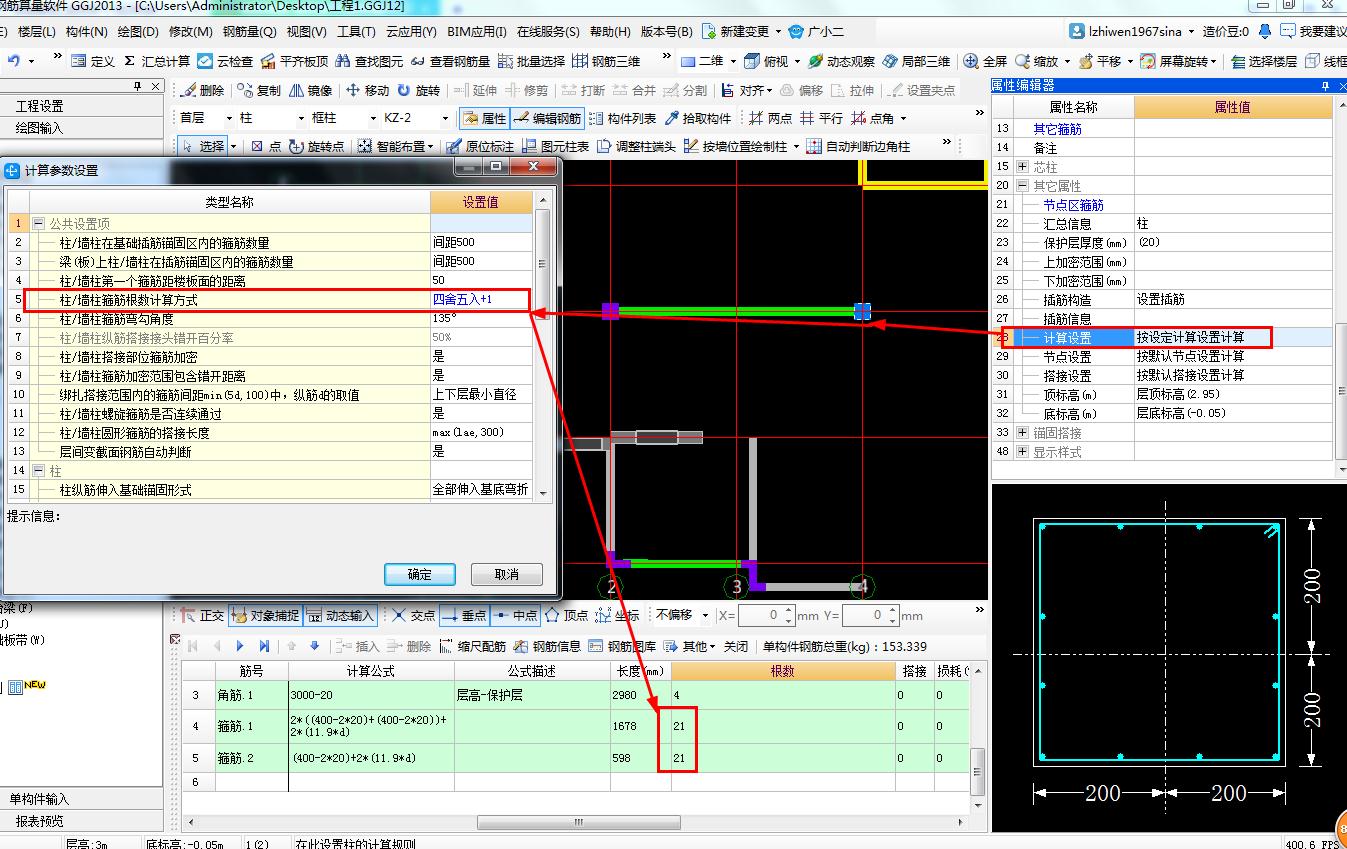Open 构件列表 component list
The width and height of the screenshot is (1347, 849).
point(622,118)
